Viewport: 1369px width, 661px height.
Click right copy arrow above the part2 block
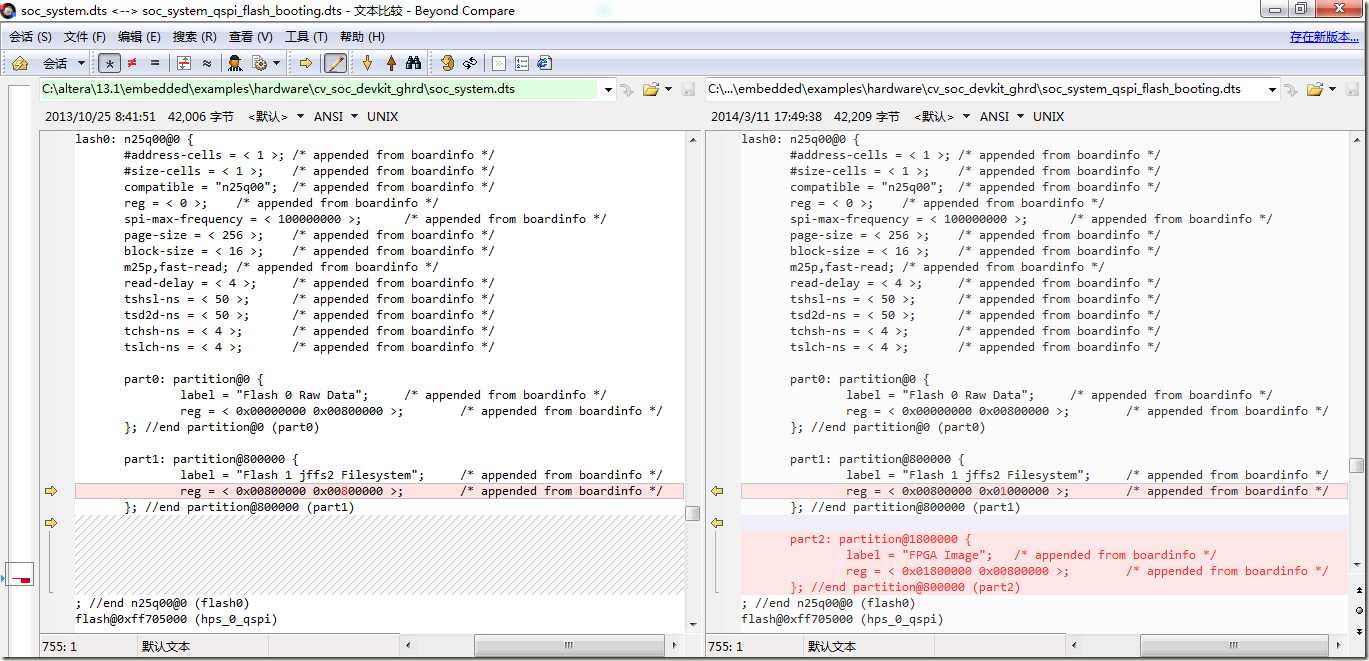click(716, 523)
